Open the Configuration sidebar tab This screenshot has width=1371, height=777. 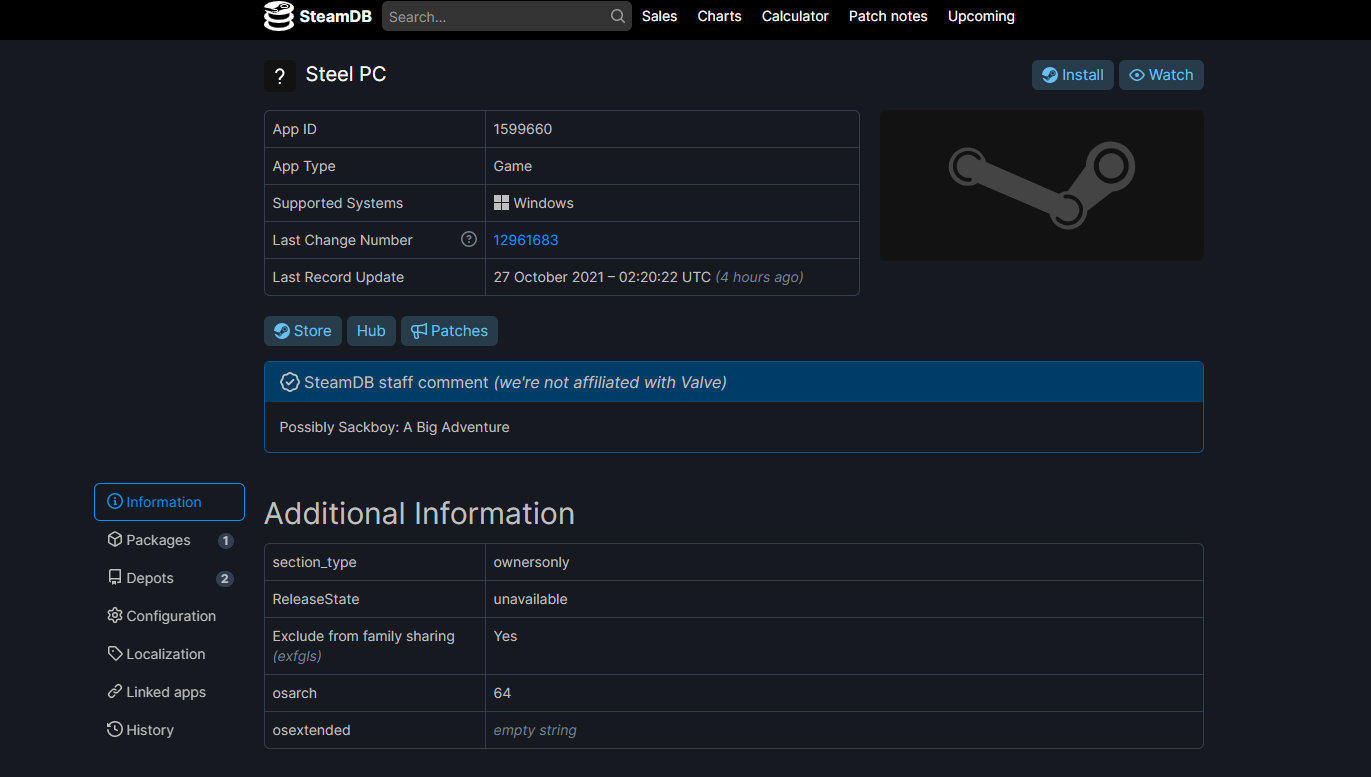pos(170,616)
